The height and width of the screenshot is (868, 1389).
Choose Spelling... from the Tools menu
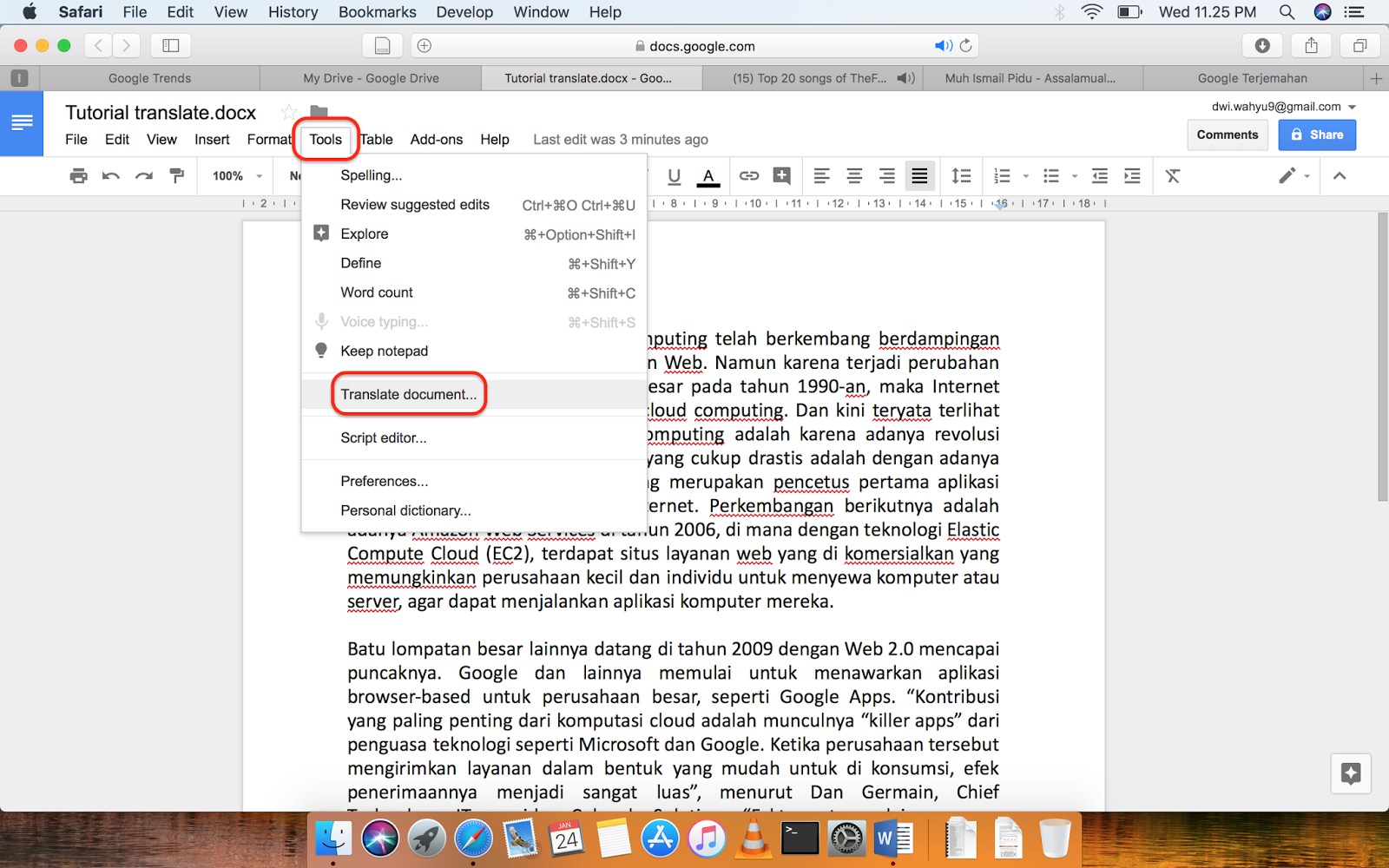click(x=474, y=175)
